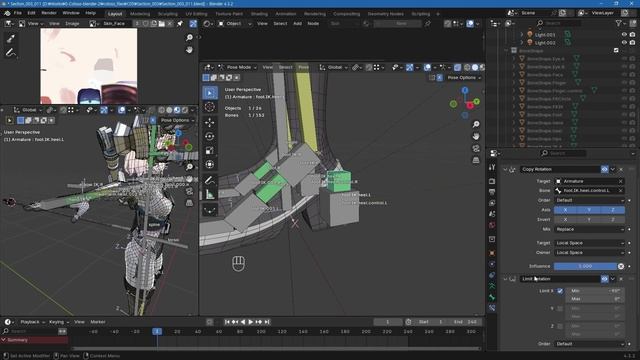Activate the Transform tool in the main viewport

[x=210, y=164]
